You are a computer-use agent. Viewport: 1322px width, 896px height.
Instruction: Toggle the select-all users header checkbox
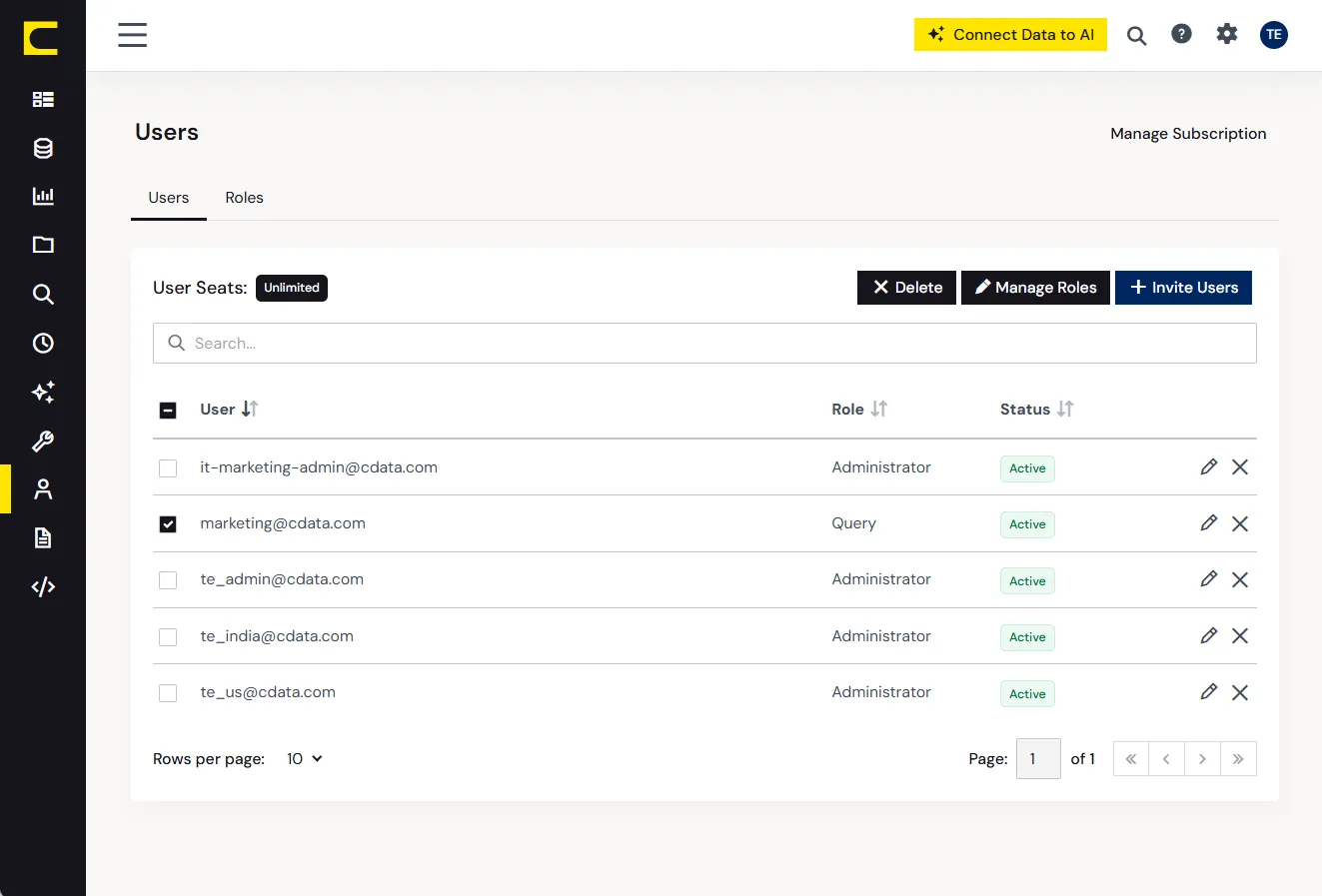click(168, 410)
